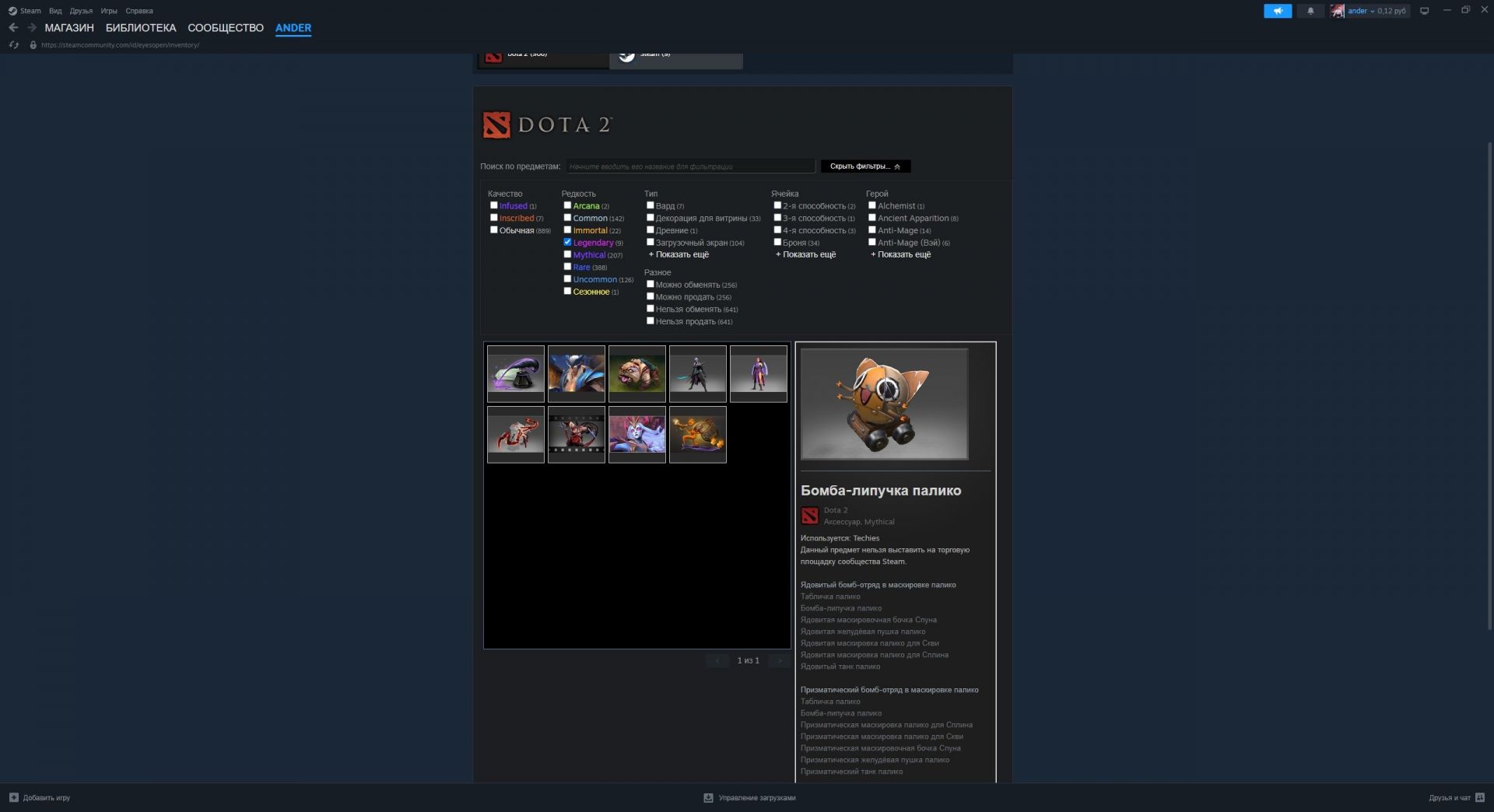
Task: Click the Dota 2 logo icon
Action: pos(496,125)
